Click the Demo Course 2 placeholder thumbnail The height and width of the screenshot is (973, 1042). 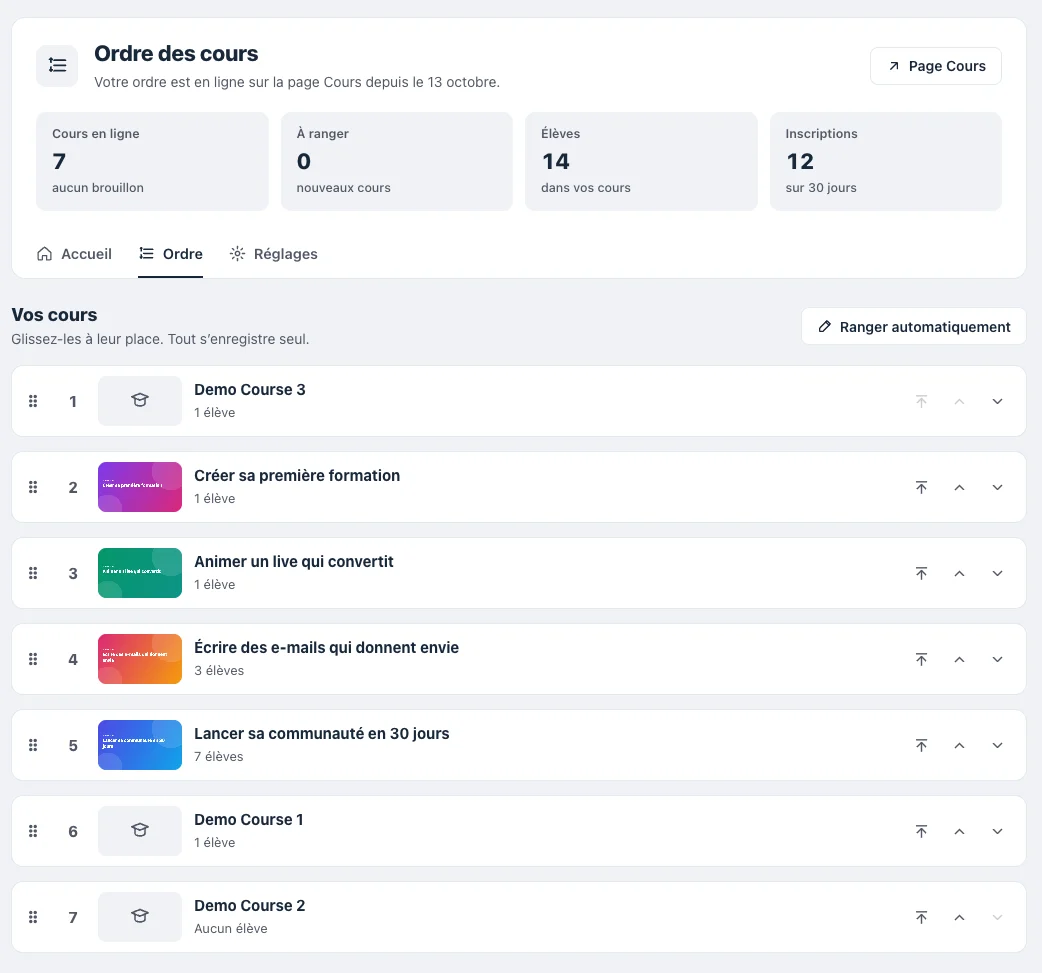pos(140,917)
